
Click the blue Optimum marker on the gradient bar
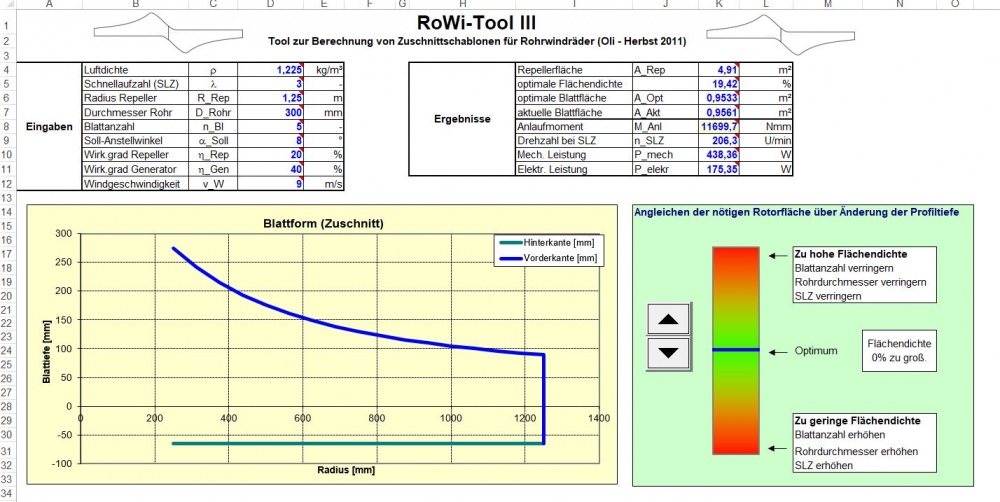pos(737,350)
